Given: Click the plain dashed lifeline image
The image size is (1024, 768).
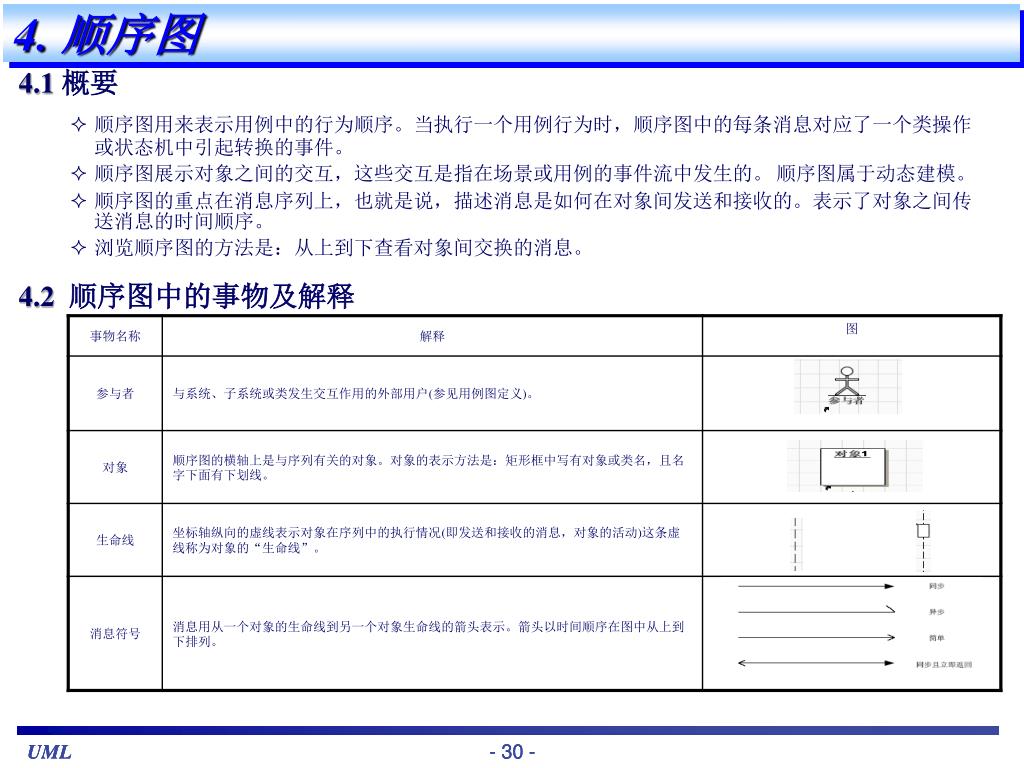Looking at the screenshot, I should [x=795, y=543].
